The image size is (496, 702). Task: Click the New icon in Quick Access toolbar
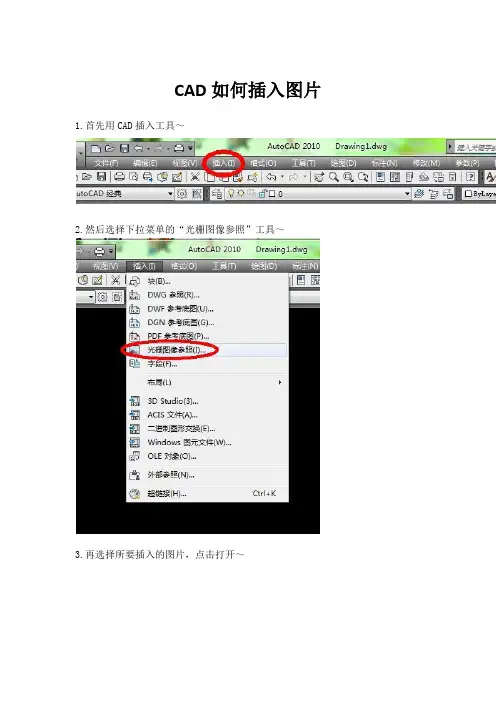pos(95,148)
